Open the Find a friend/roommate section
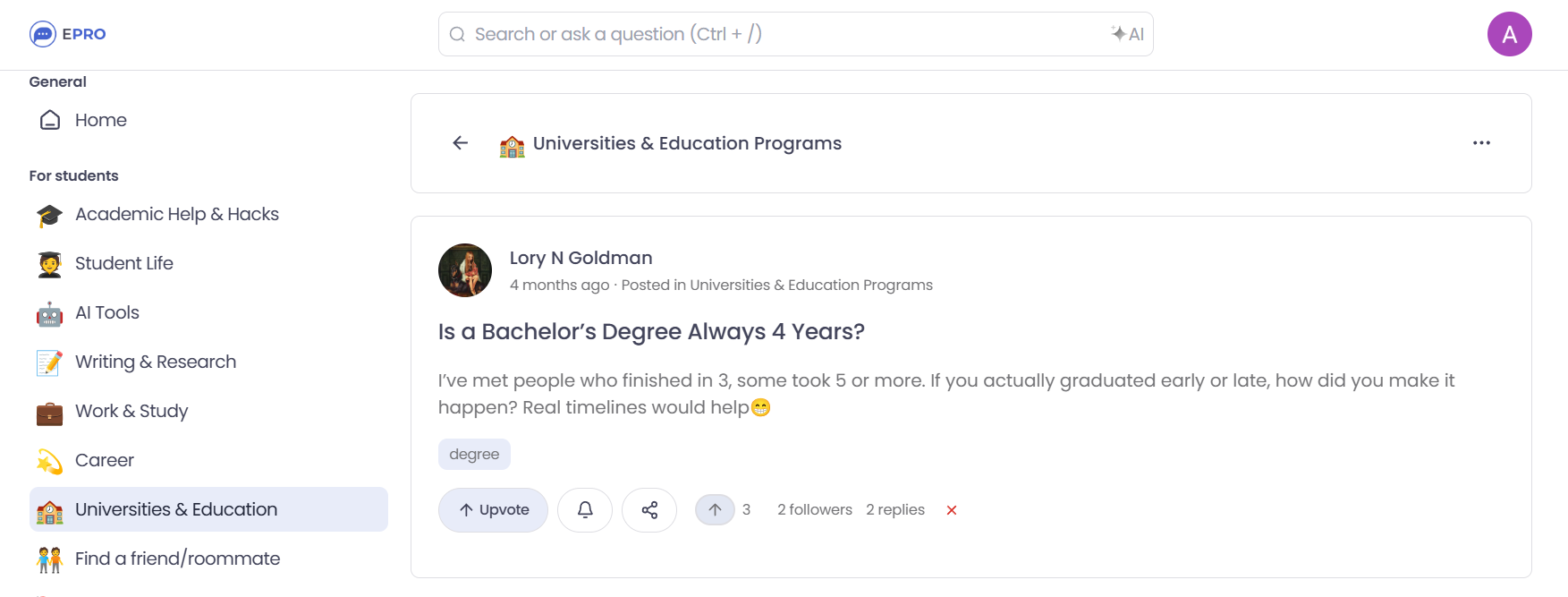This screenshot has width=1568, height=597. [x=178, y=558]
